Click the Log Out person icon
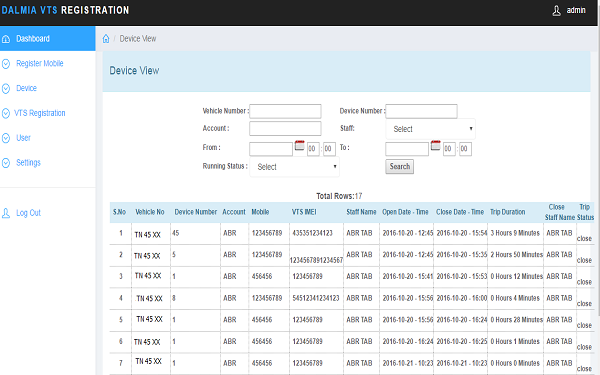This screenshot has height=375, width=600. tap(6, 213)
